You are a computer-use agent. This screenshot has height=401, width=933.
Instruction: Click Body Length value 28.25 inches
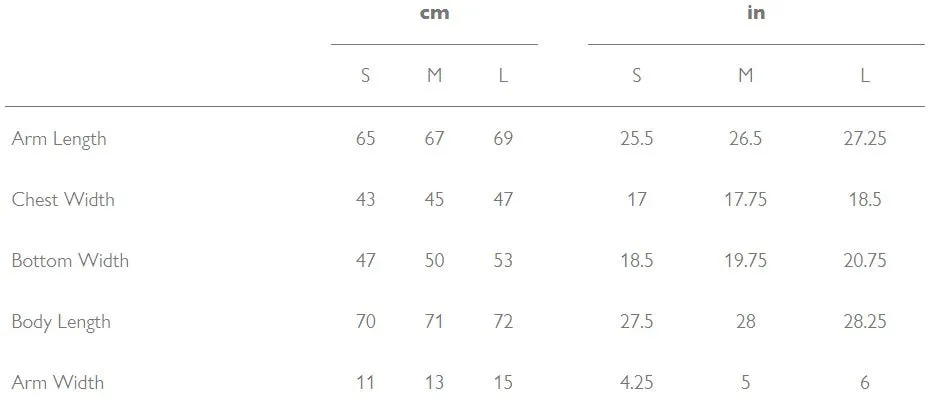[865, 322]
